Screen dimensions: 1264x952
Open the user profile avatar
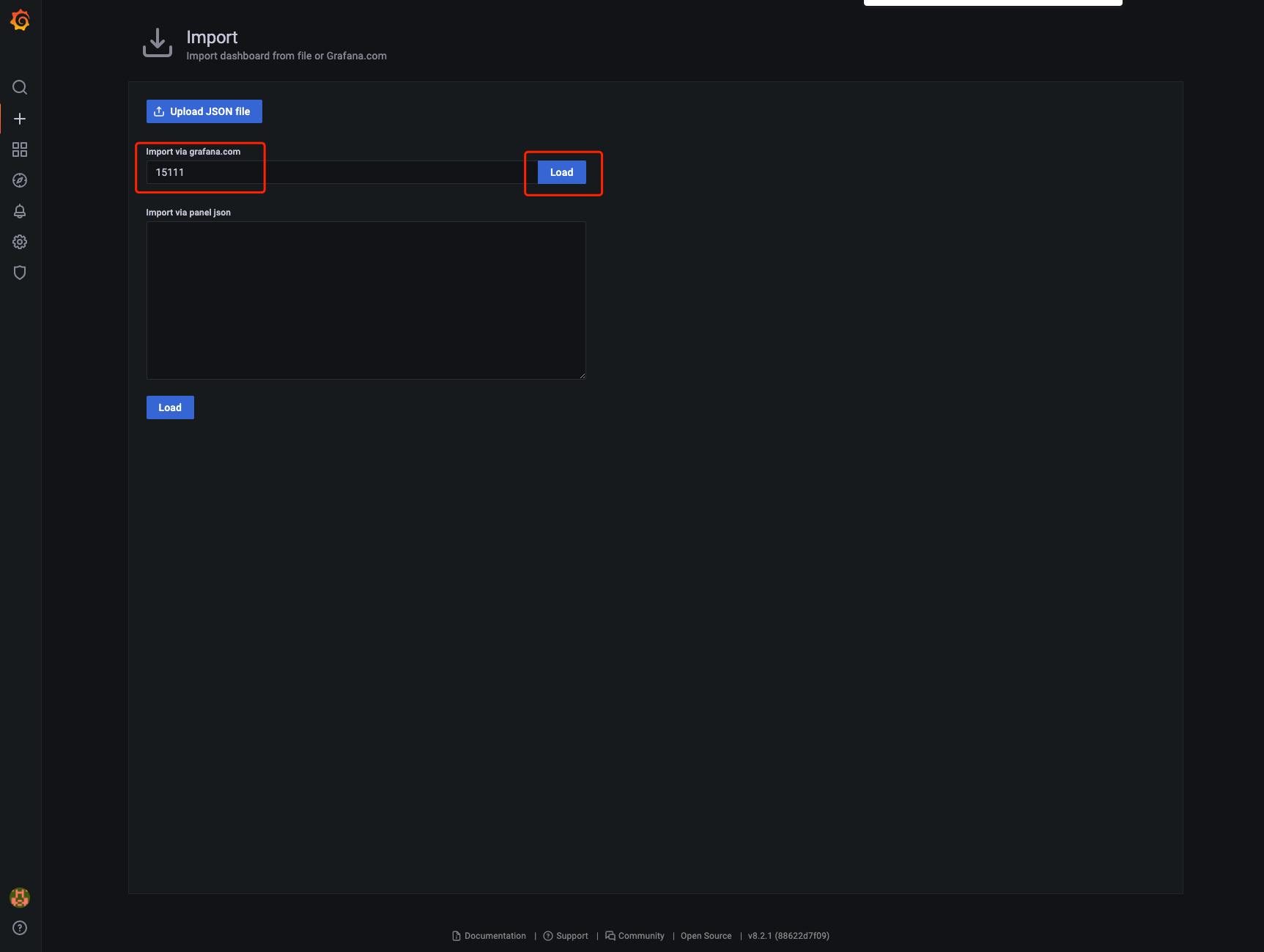pyautogui.click(x=20, y=897)
